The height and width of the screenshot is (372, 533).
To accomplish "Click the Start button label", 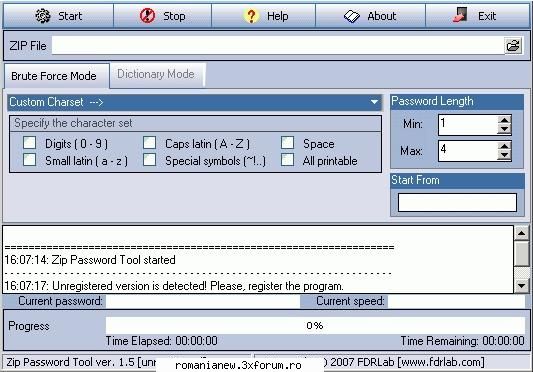I will 70,16.
